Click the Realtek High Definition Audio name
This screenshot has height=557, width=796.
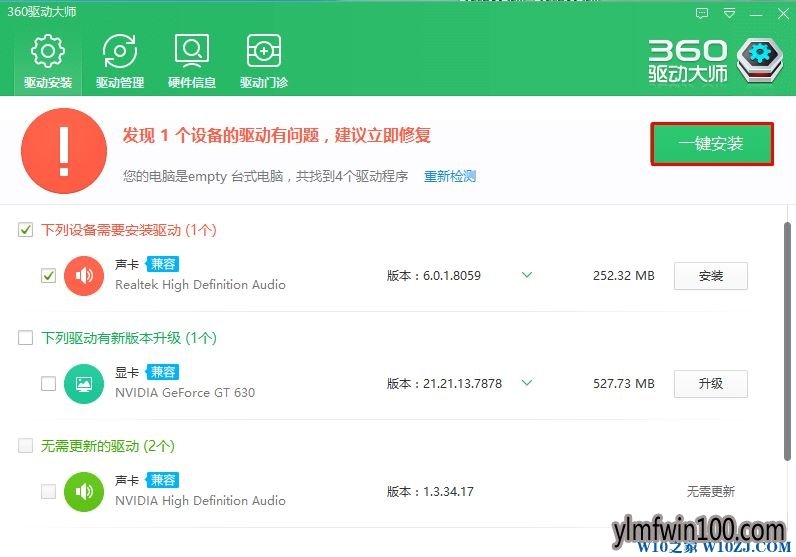[x=200, y=285]
